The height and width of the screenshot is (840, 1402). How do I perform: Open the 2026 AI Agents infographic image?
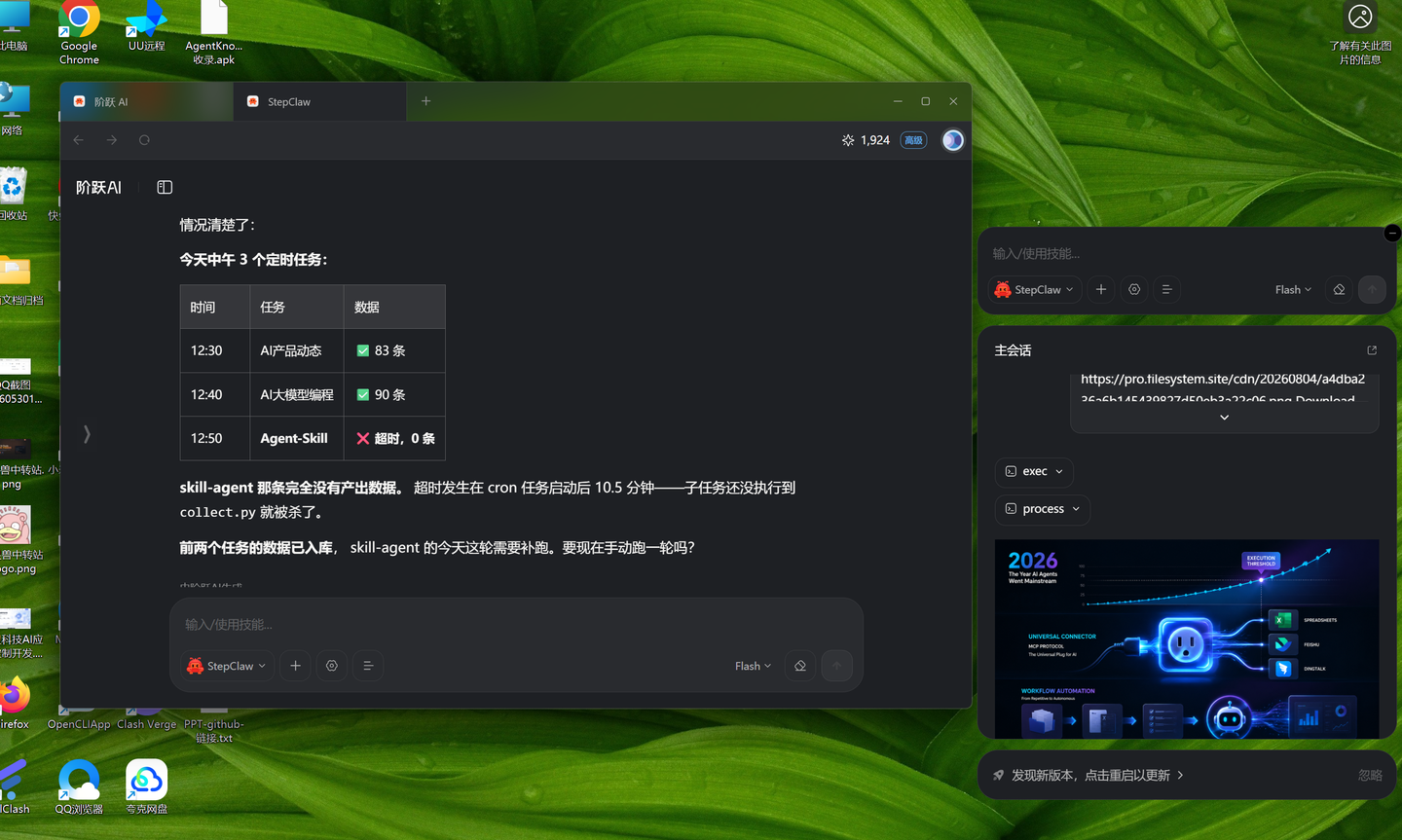[1187, 639]
